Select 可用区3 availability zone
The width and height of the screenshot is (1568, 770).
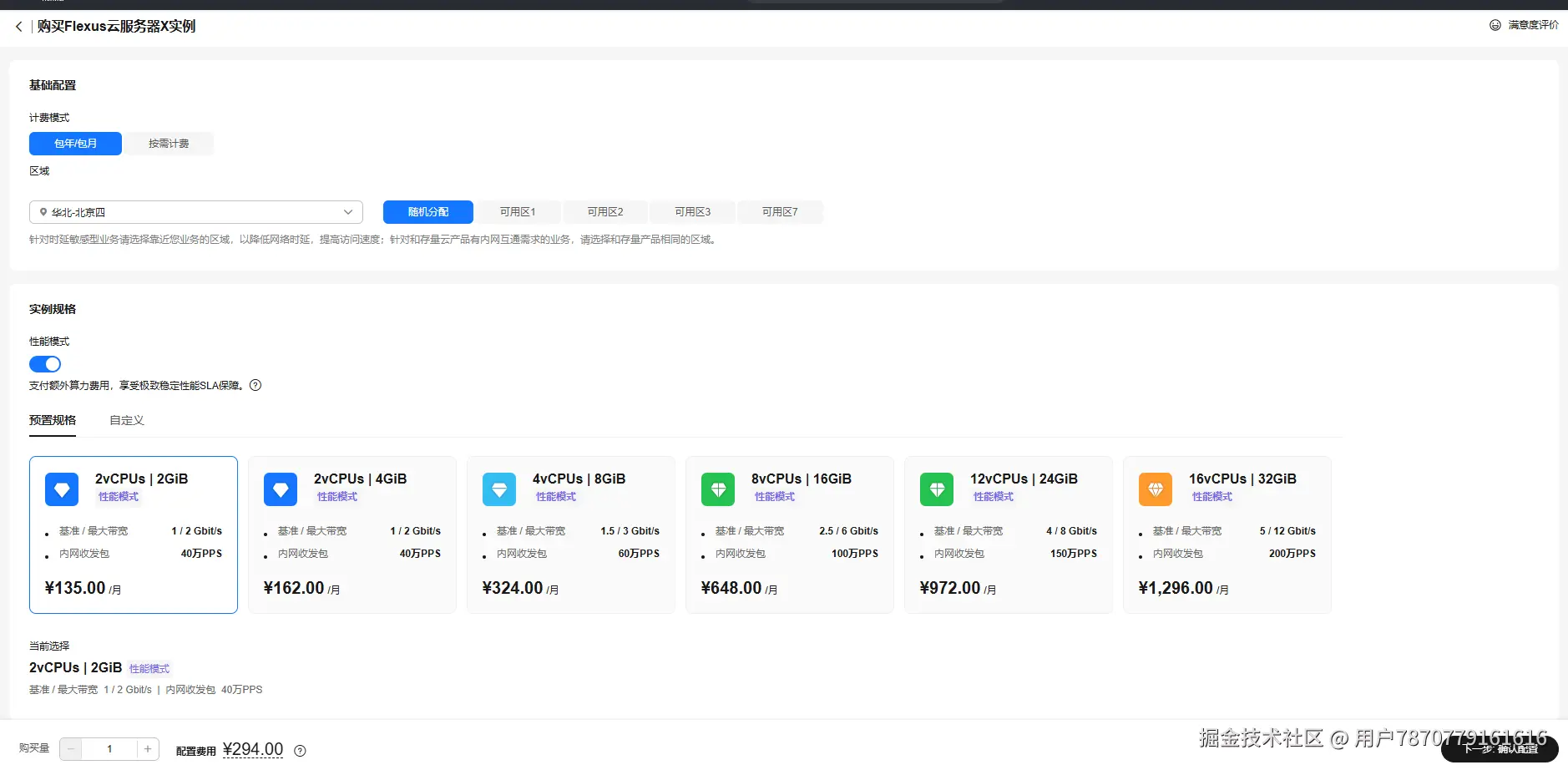pyautogui.click(x=693, y=212)
